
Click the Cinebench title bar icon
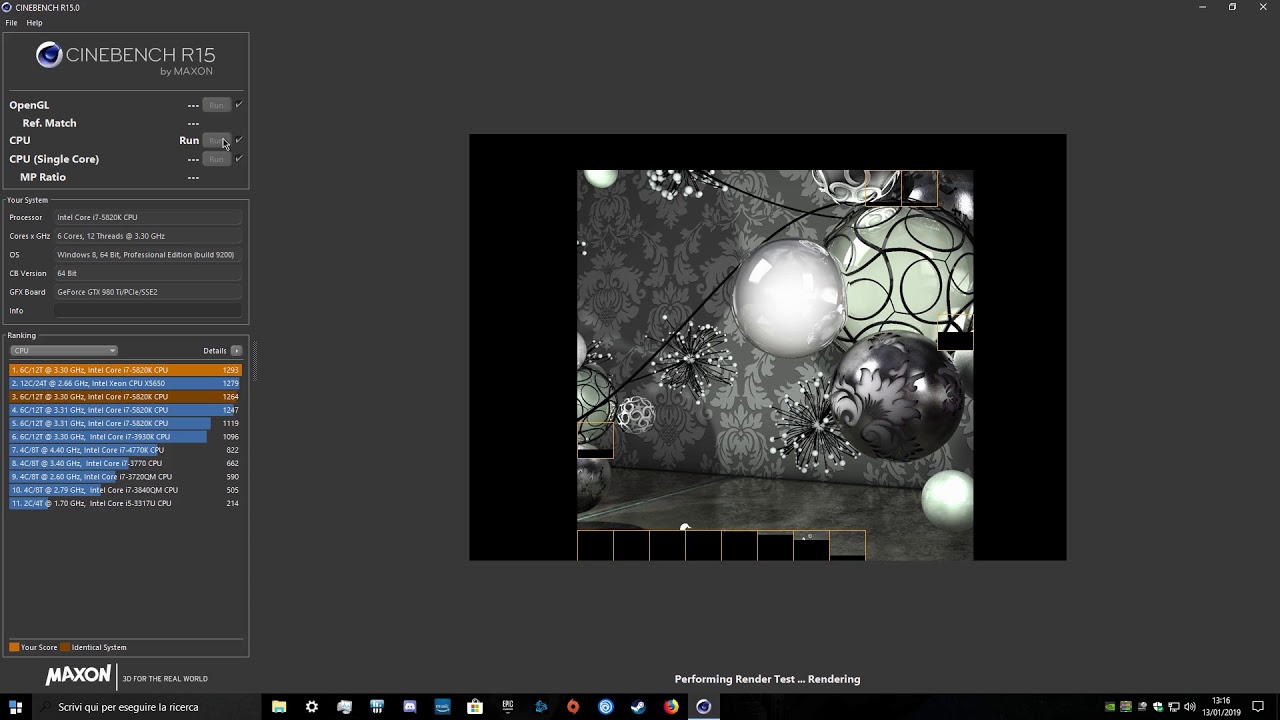pos(7,7)
